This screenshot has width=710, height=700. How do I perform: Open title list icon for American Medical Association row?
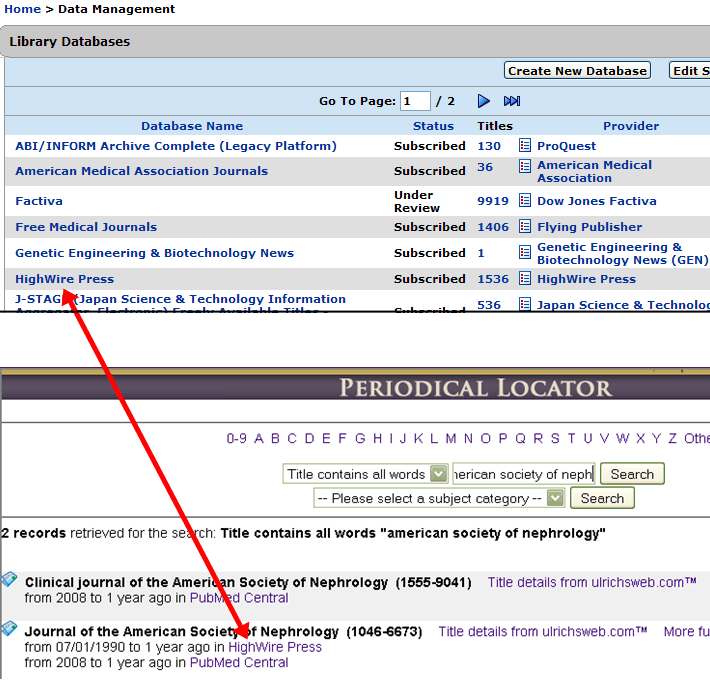pos(524,166)
